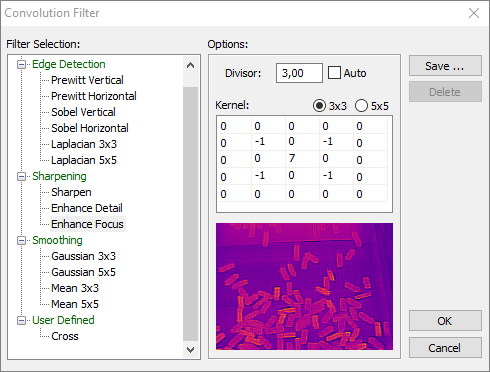Collapse the Sharpening tree group
Viewport: 490px width, 372px height.
click(x=21, y=176)
